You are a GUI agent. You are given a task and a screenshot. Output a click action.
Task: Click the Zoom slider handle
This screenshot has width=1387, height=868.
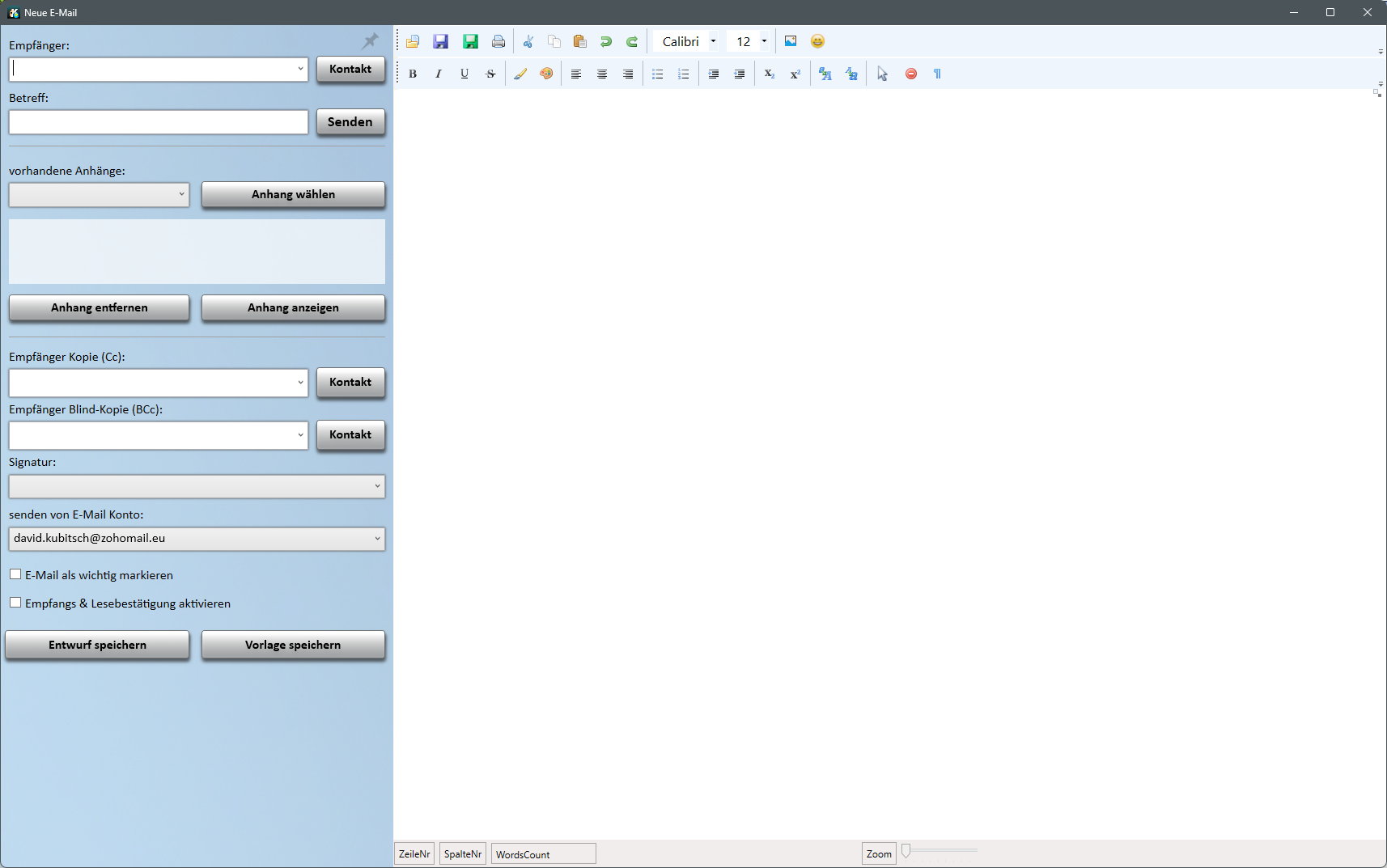pyautogui.click(x=906, y=850)
